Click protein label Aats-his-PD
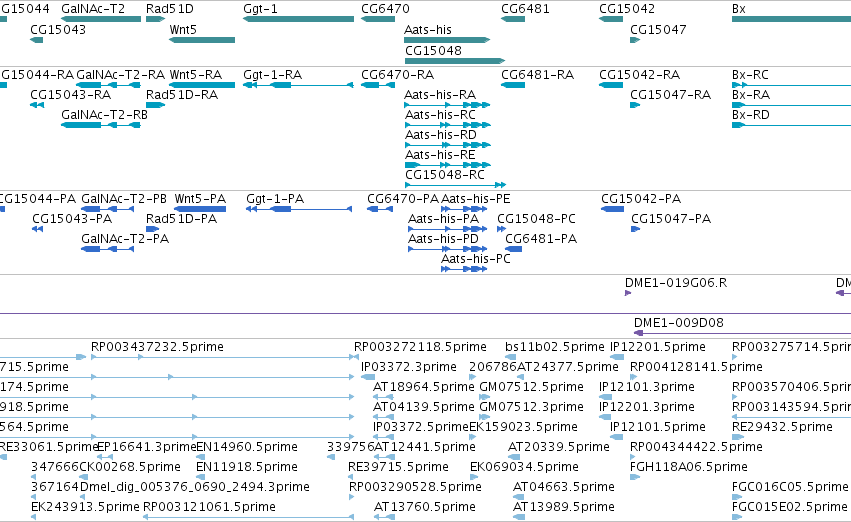 pyautogui.click(x=443, y=239)
